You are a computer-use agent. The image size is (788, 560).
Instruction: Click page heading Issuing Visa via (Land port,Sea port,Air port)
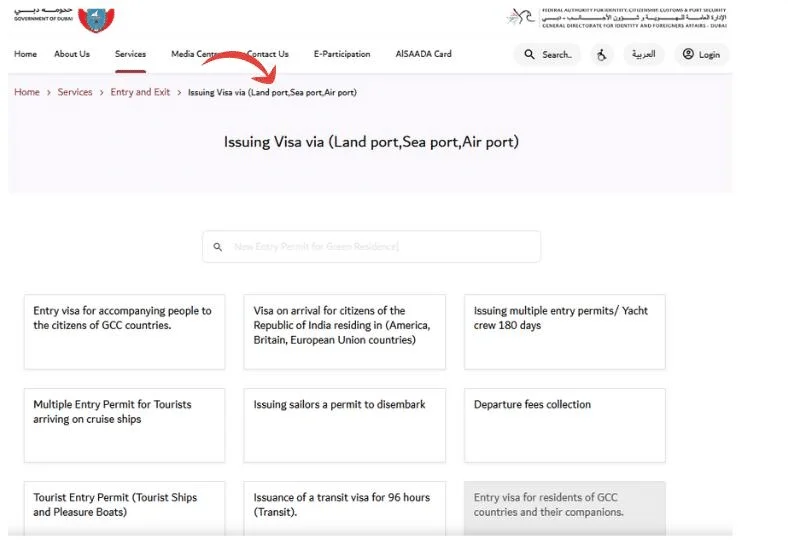click(x=371, y=142)
